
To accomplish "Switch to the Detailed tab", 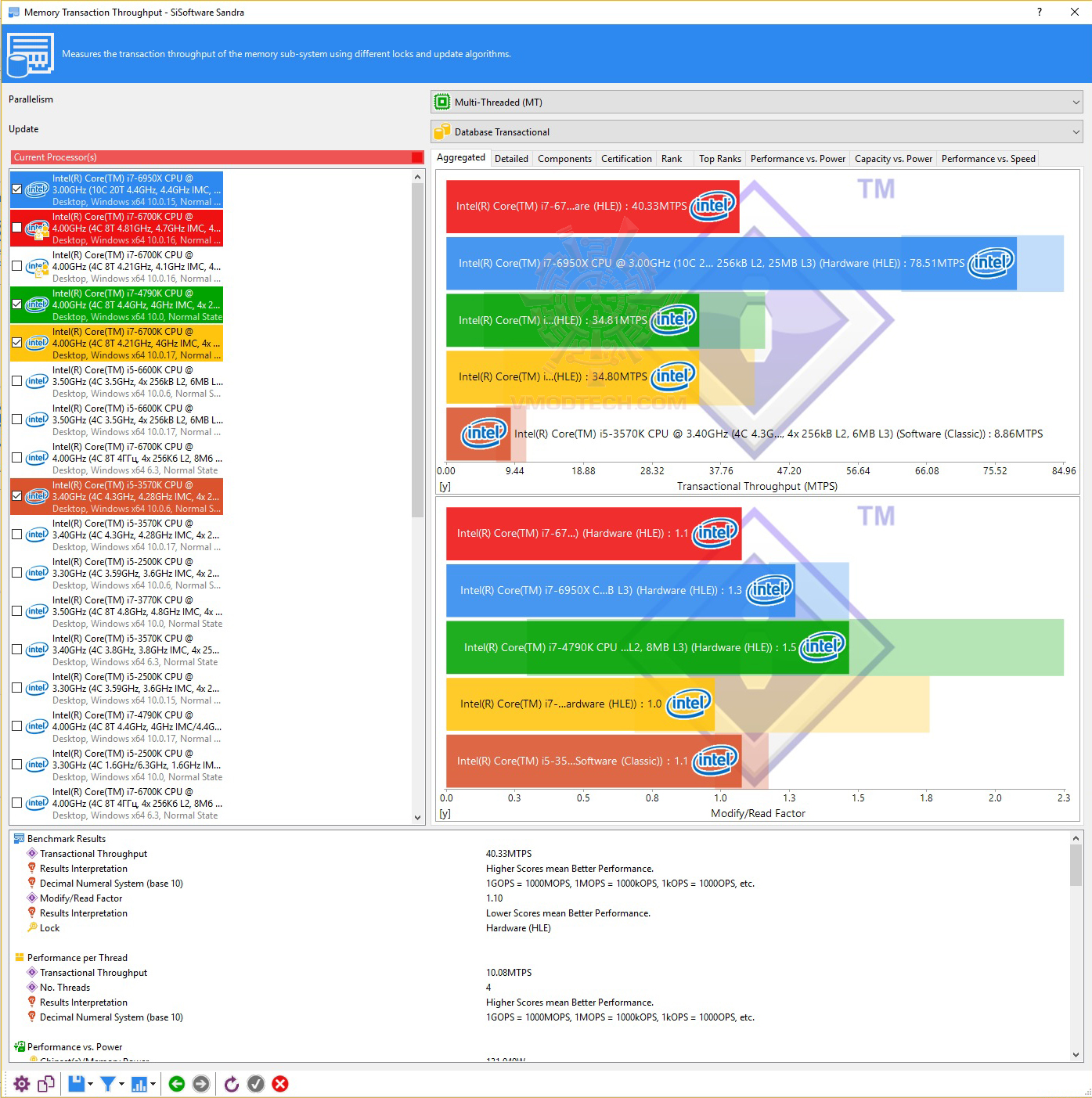I will pos(511,159).
